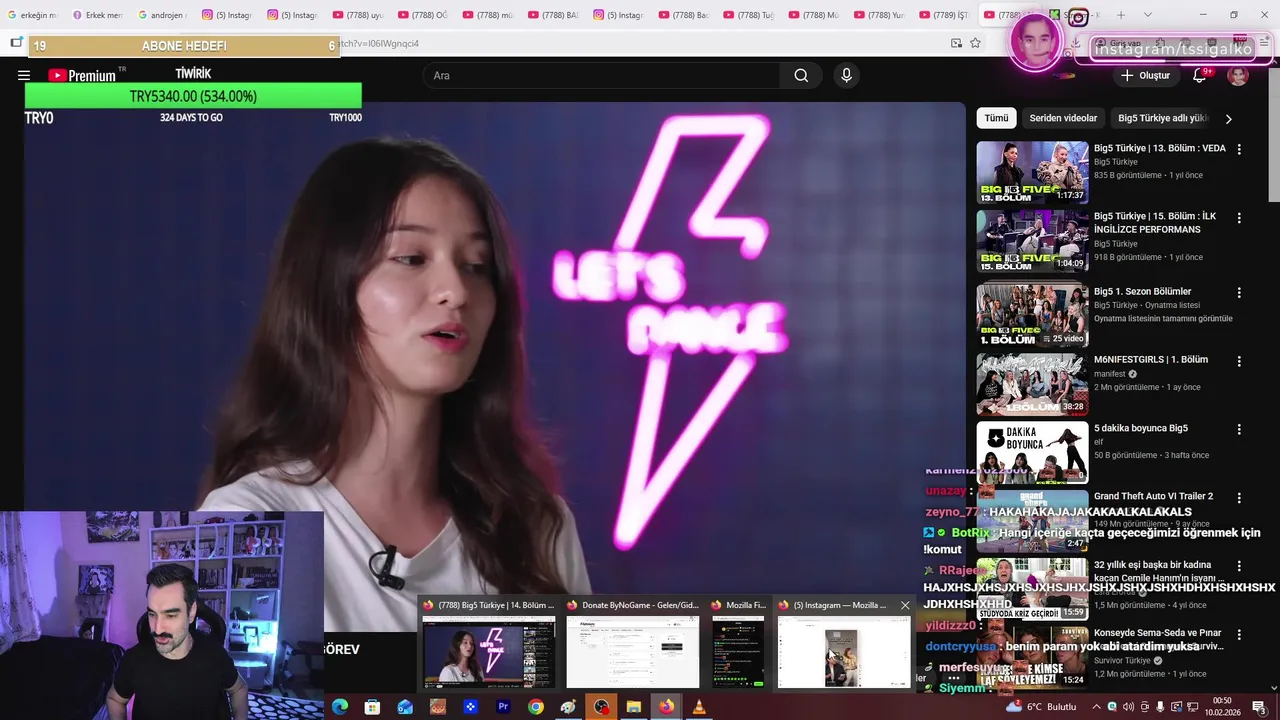Open Grand Theft Auto VI Trailer 2
1280x720 pixels.
click(x=1153, y=496)
